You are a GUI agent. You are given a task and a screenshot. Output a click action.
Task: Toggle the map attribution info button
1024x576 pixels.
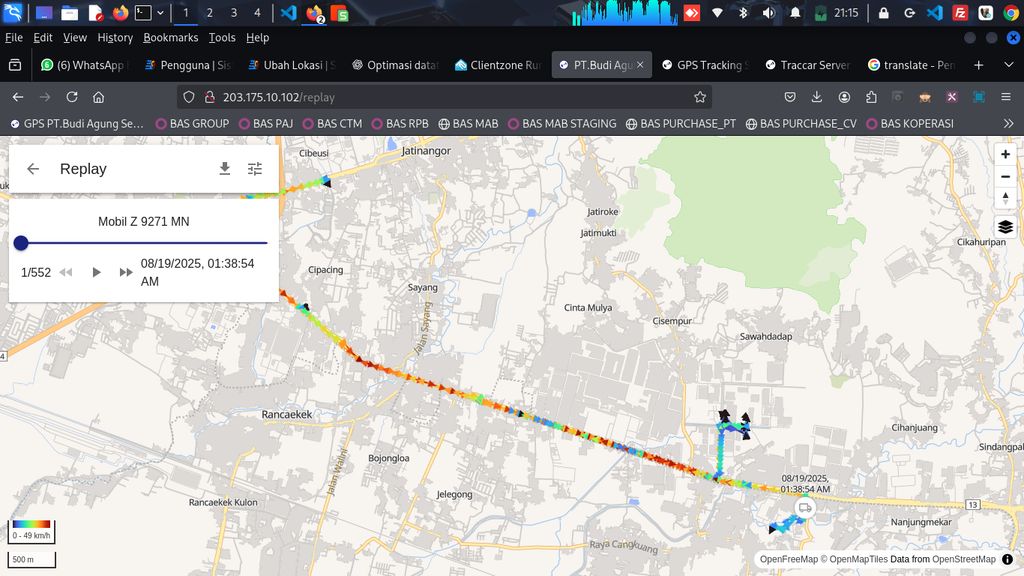pos(1007,559)
